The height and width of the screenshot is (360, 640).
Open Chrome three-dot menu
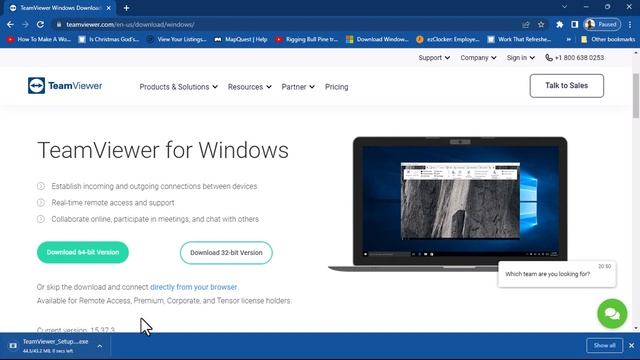click(630, 24)
